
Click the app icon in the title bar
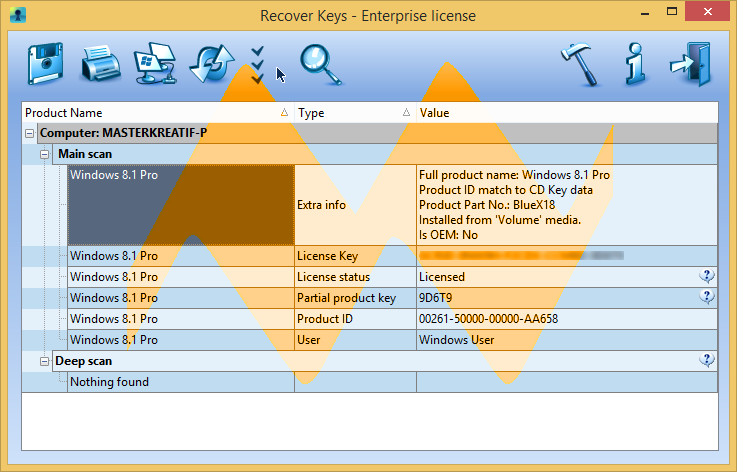pyautogui.click(x=18, y=15)
